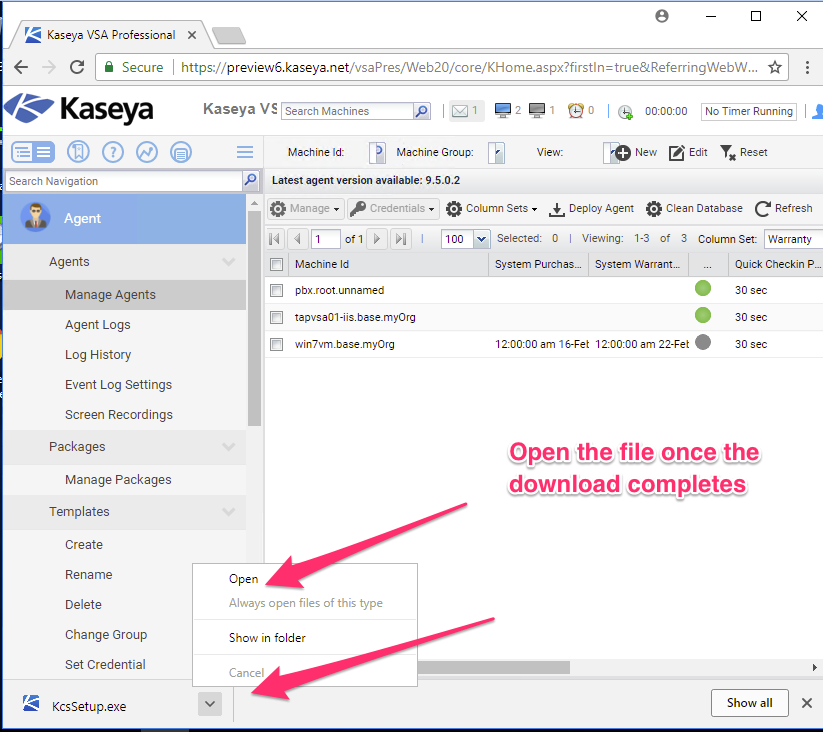Click the Kaseya logo
Image resolution: width=823 pixels, height=732 pixels.
(x=79, y=110)
